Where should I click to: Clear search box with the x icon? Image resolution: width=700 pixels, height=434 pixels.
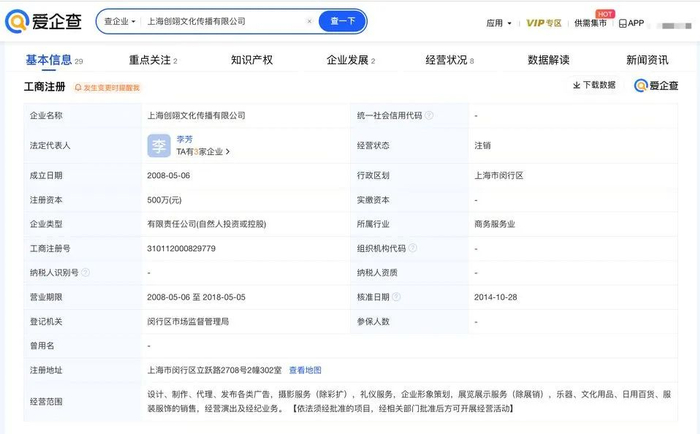[309, 21]
